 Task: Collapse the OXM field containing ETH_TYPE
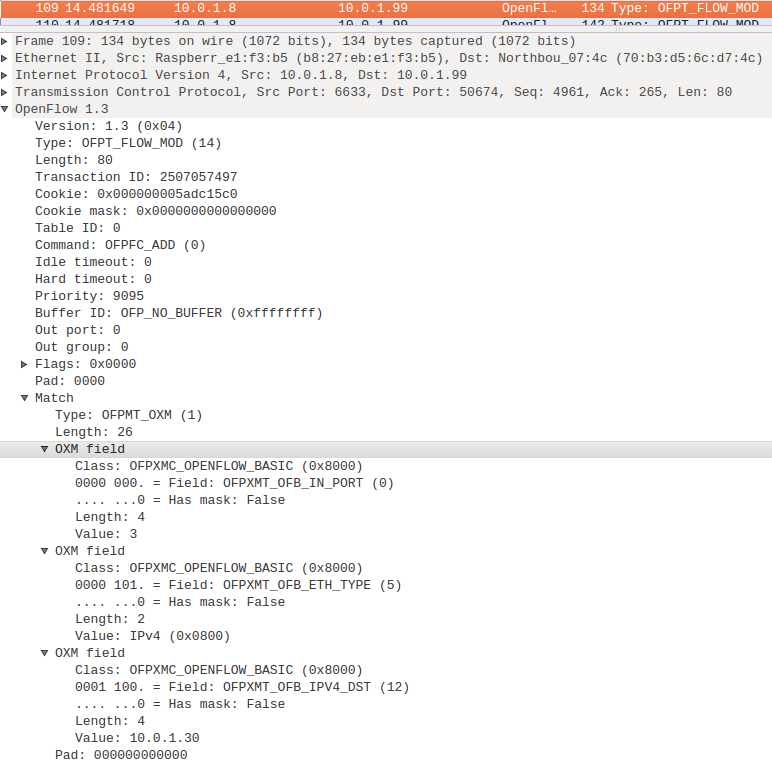(45, 551)
